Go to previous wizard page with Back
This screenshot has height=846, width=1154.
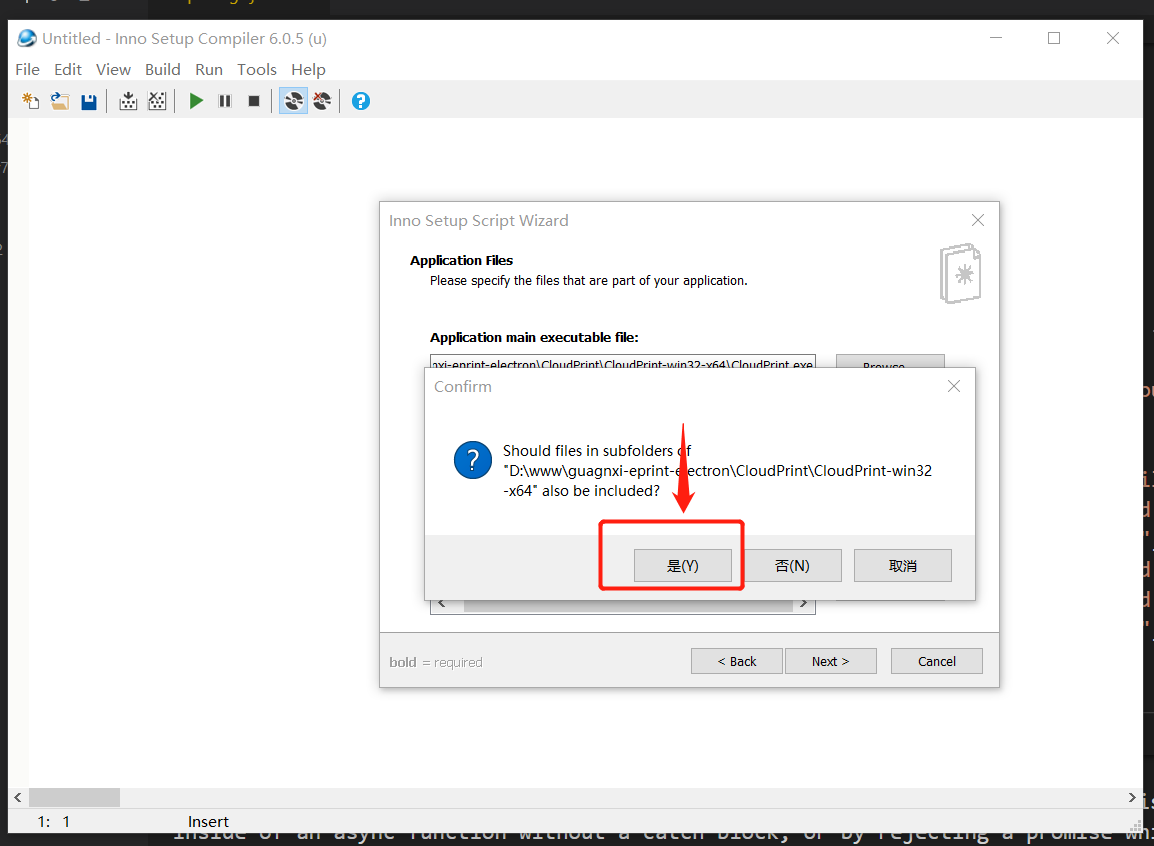(x=737, y=661)
